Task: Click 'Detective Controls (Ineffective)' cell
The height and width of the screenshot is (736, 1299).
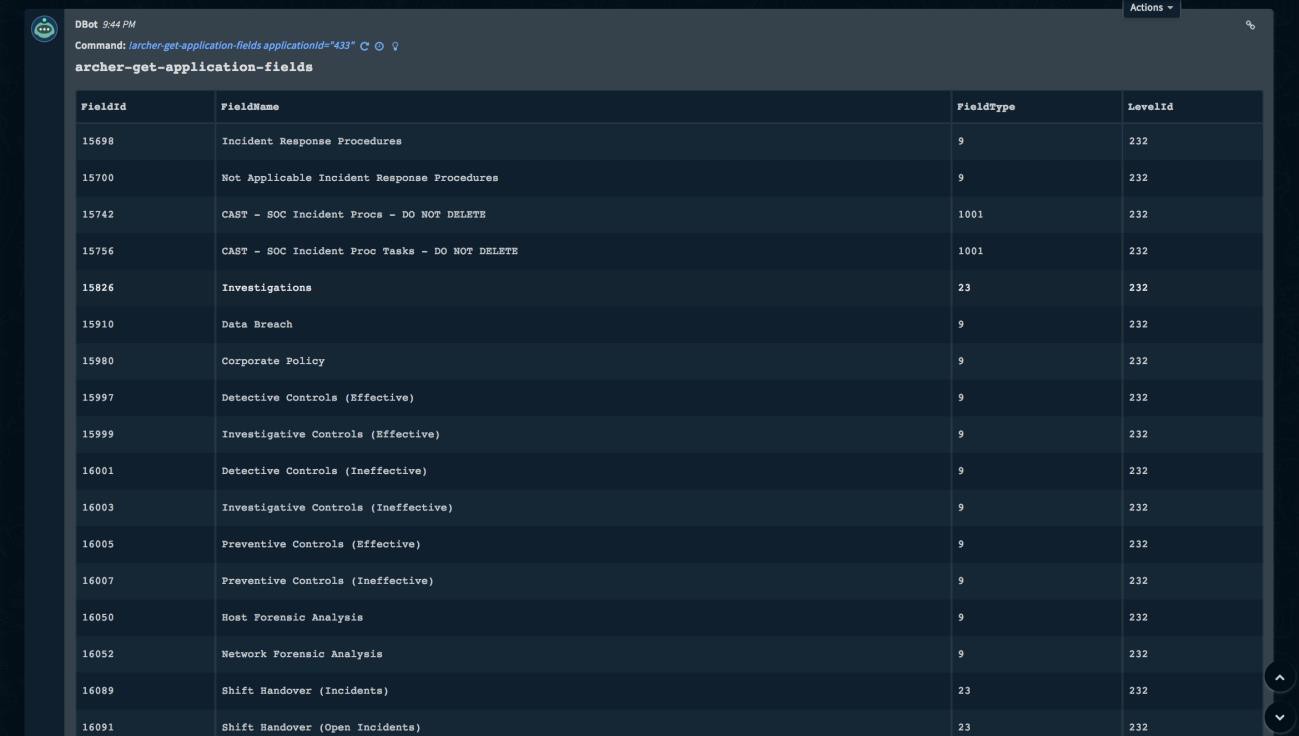Action: click(583, 471)
